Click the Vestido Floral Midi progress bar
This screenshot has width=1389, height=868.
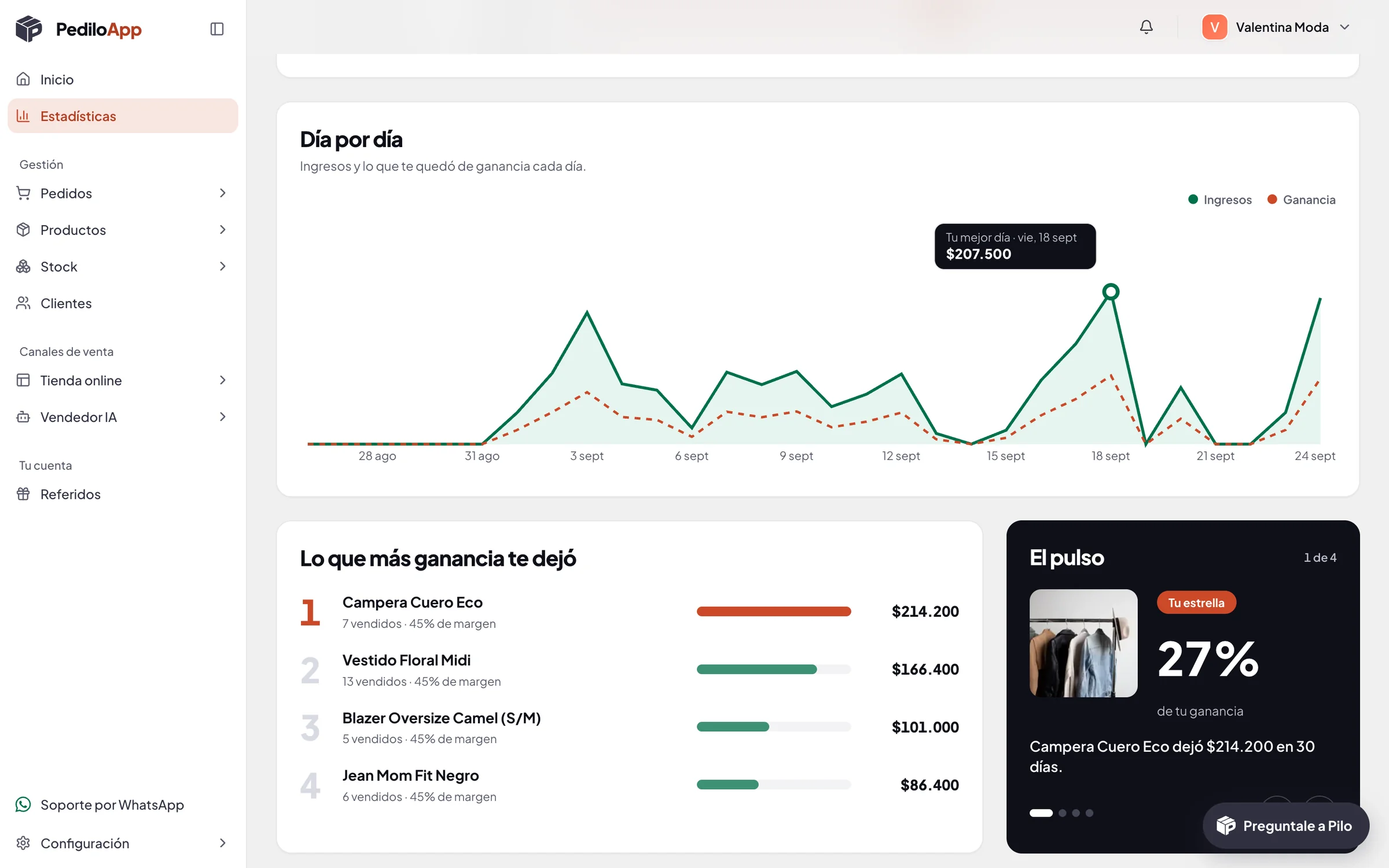774,670
